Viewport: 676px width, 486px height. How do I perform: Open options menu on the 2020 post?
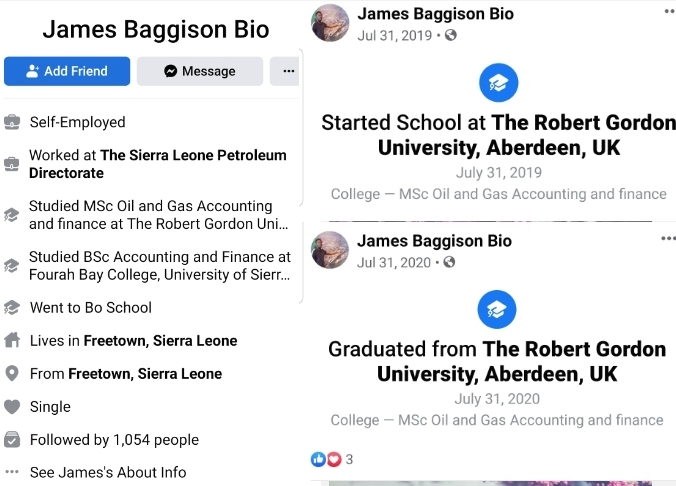point(668,239)
